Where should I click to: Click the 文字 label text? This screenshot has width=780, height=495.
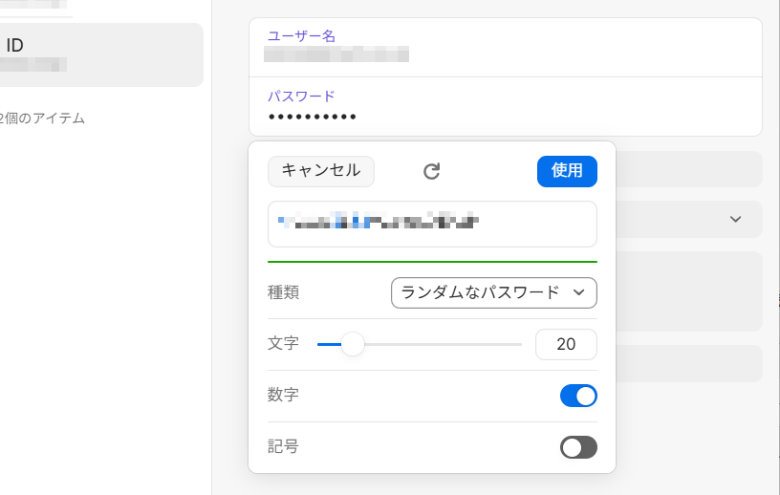click(283, 343)
